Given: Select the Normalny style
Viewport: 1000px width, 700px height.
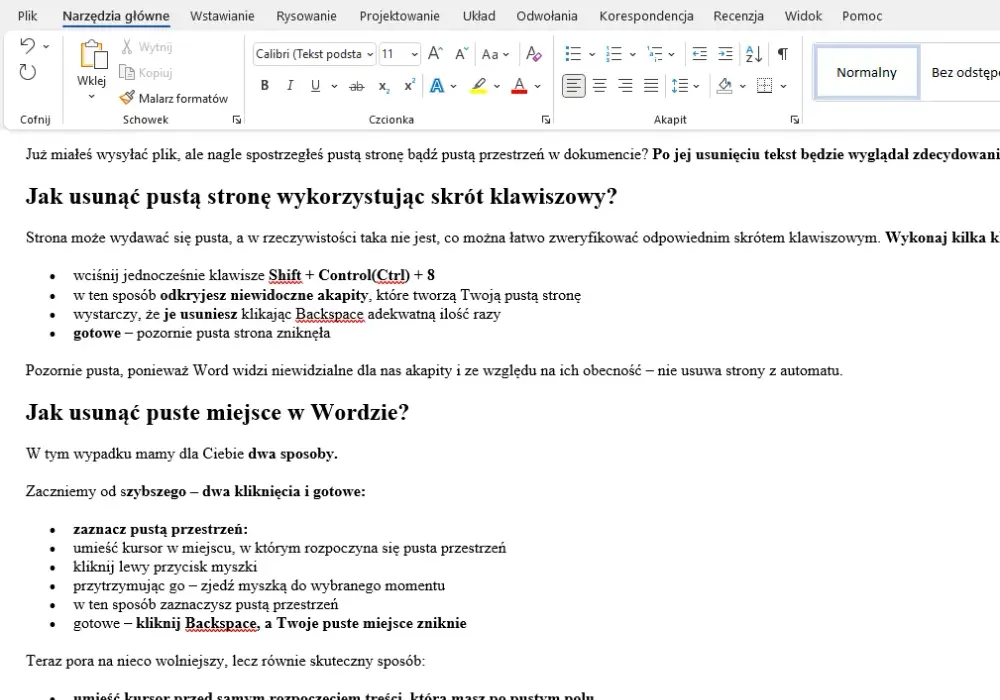Looking at the screenshot, I should click(866, 72).
